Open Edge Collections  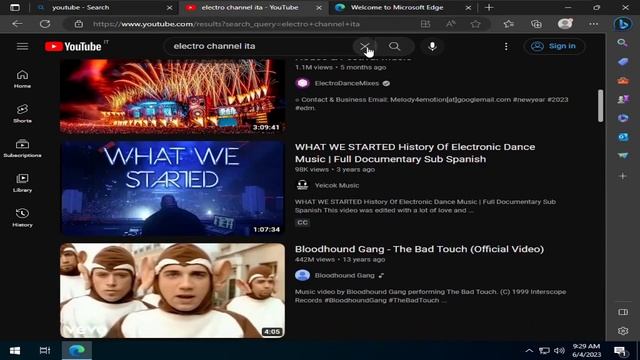536,24
